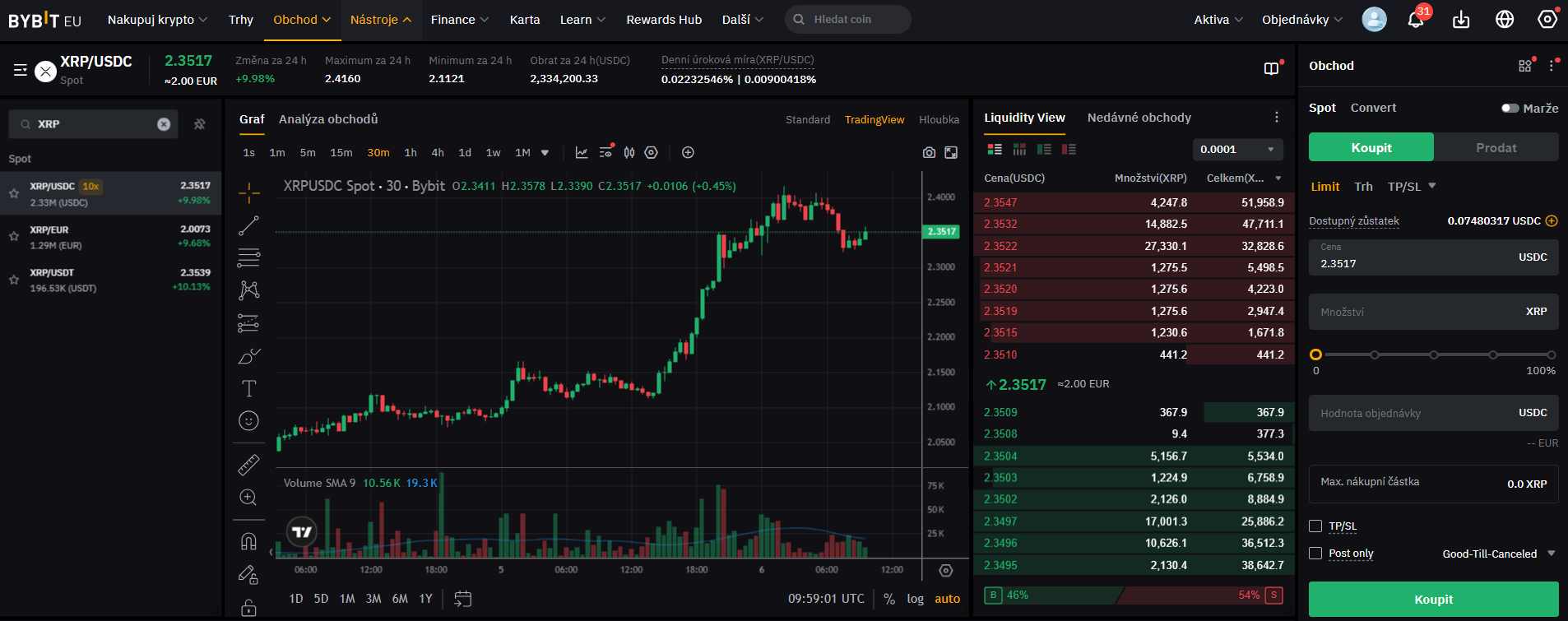Select the text annotation tool
Viewport: 1568px width, 621px height.
(x=248, y=388)
